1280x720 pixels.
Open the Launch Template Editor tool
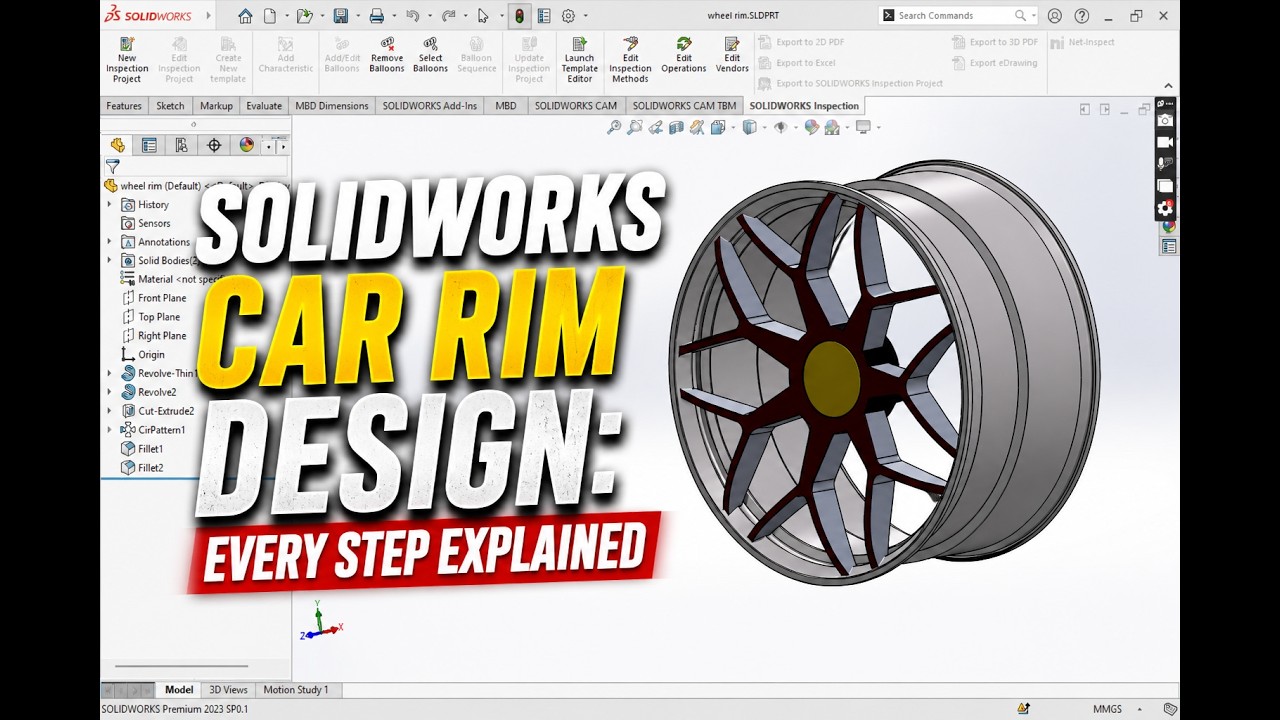point(579,60)
